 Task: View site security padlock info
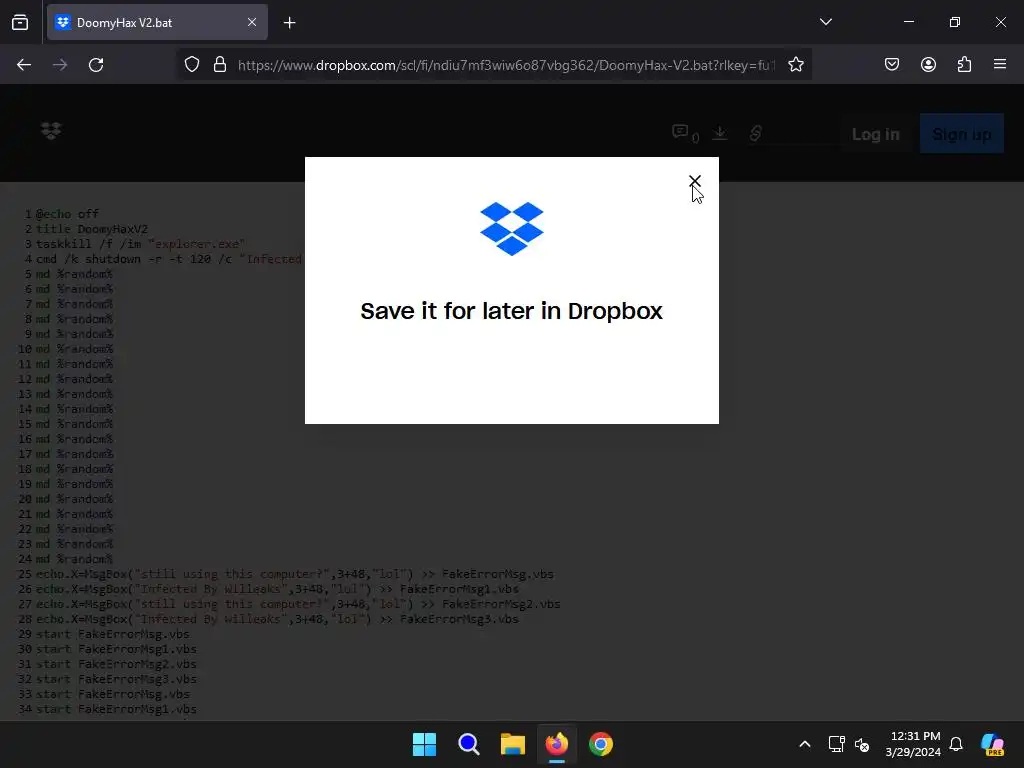tap(220, 65)
